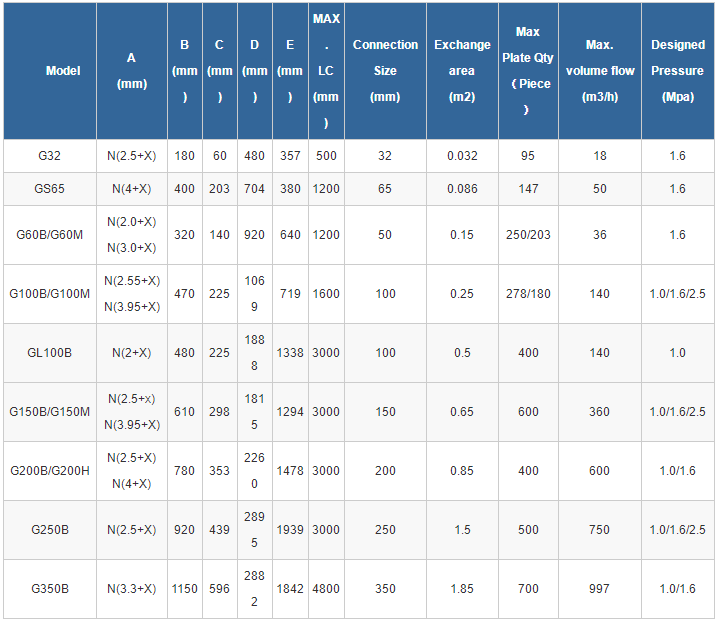
Task: Click B value '1150' in the G350B row
Action: tap(185, 589)
